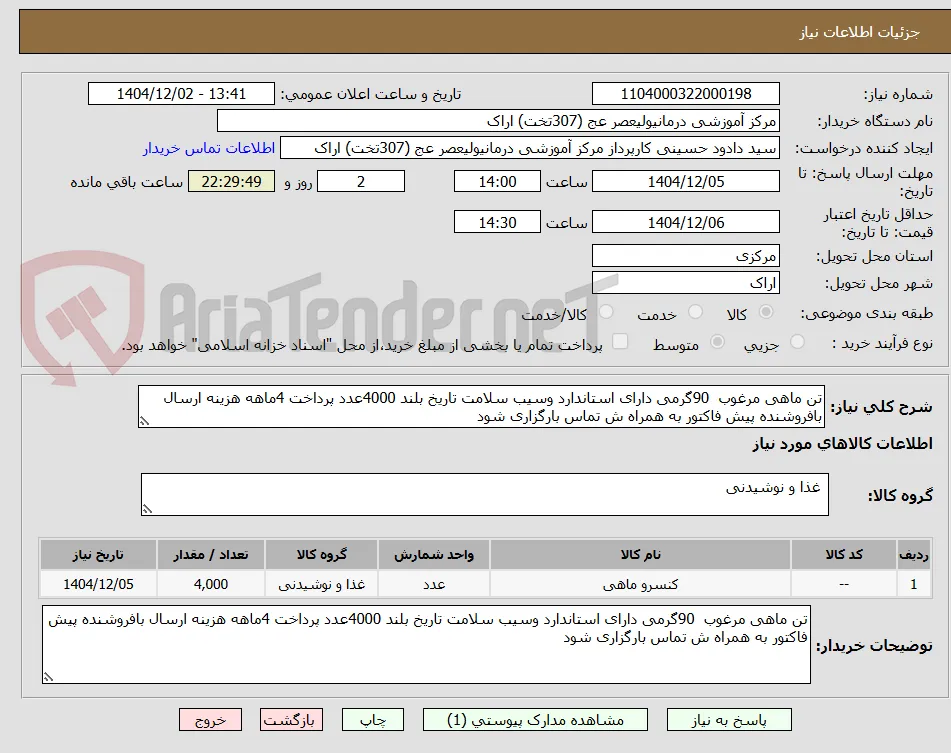
Task: Toggle the اسناد خزانه اسلامی payment checkbox
Action: point(620,342)
